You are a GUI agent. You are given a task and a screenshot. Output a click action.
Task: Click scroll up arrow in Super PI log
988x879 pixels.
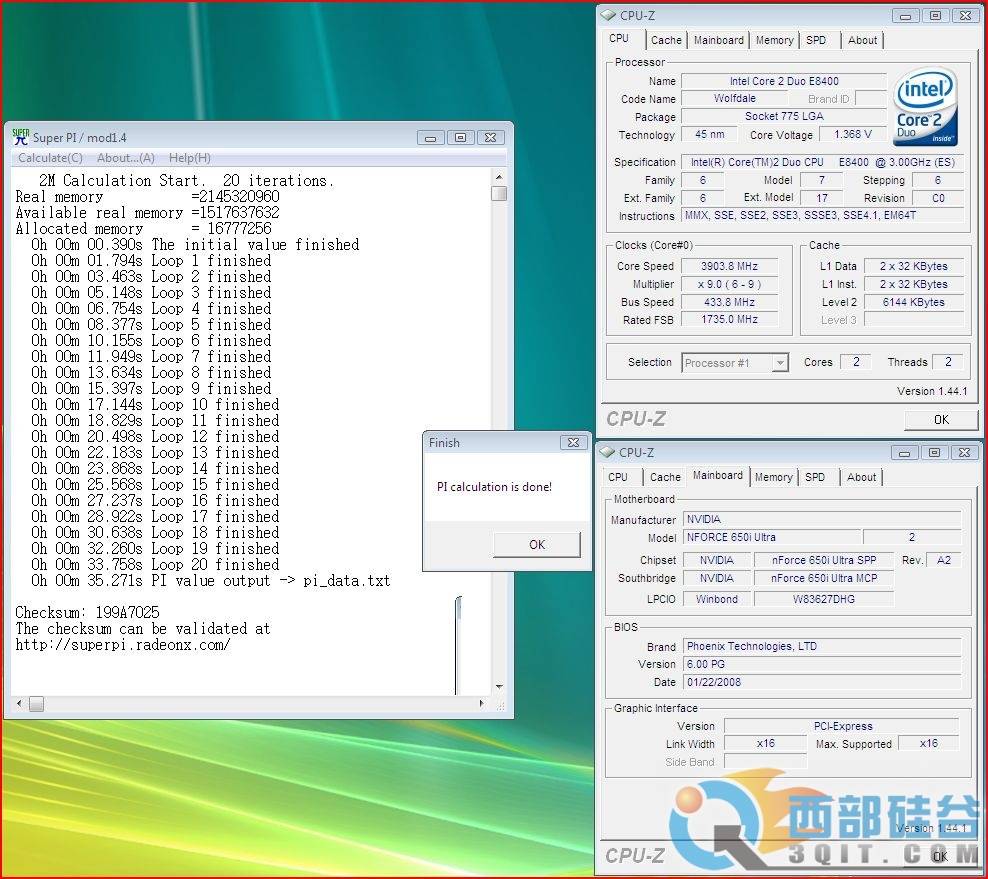pos(499,177)
